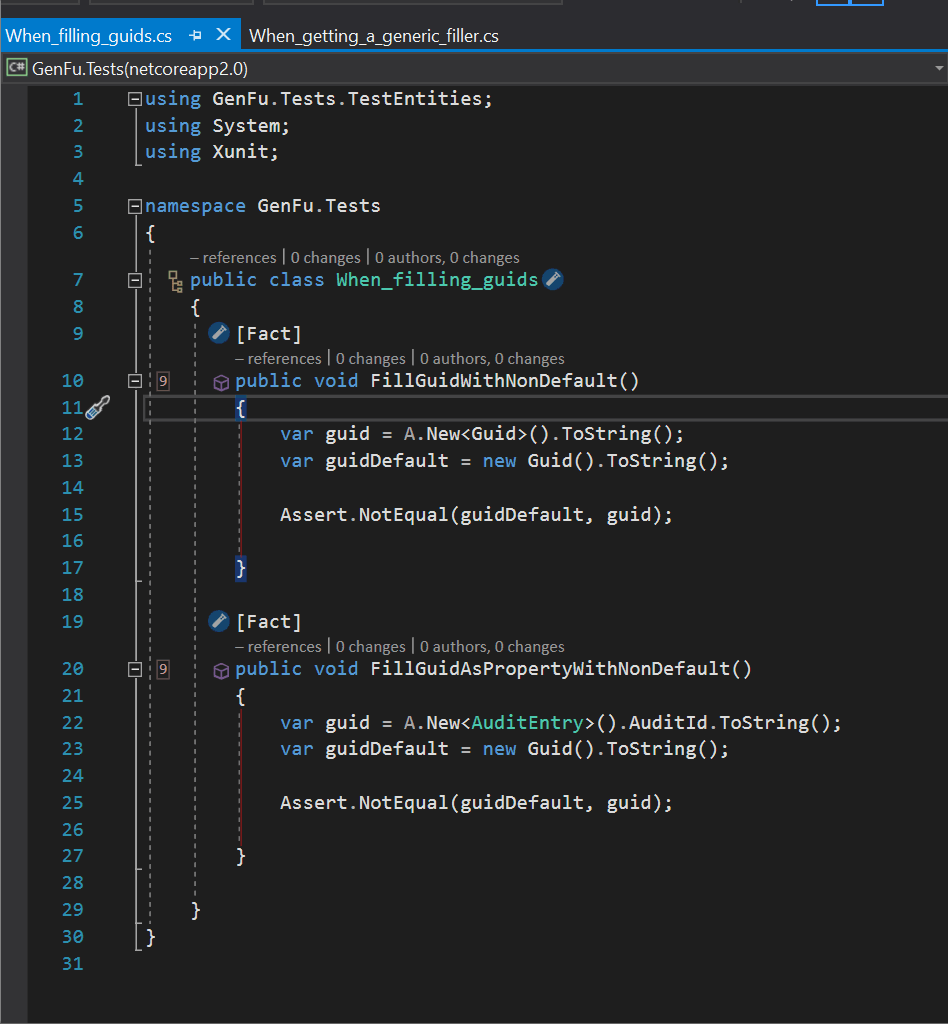
Task: Click the class hierarchy icon on line 7
Action: (x=175, y=280)
